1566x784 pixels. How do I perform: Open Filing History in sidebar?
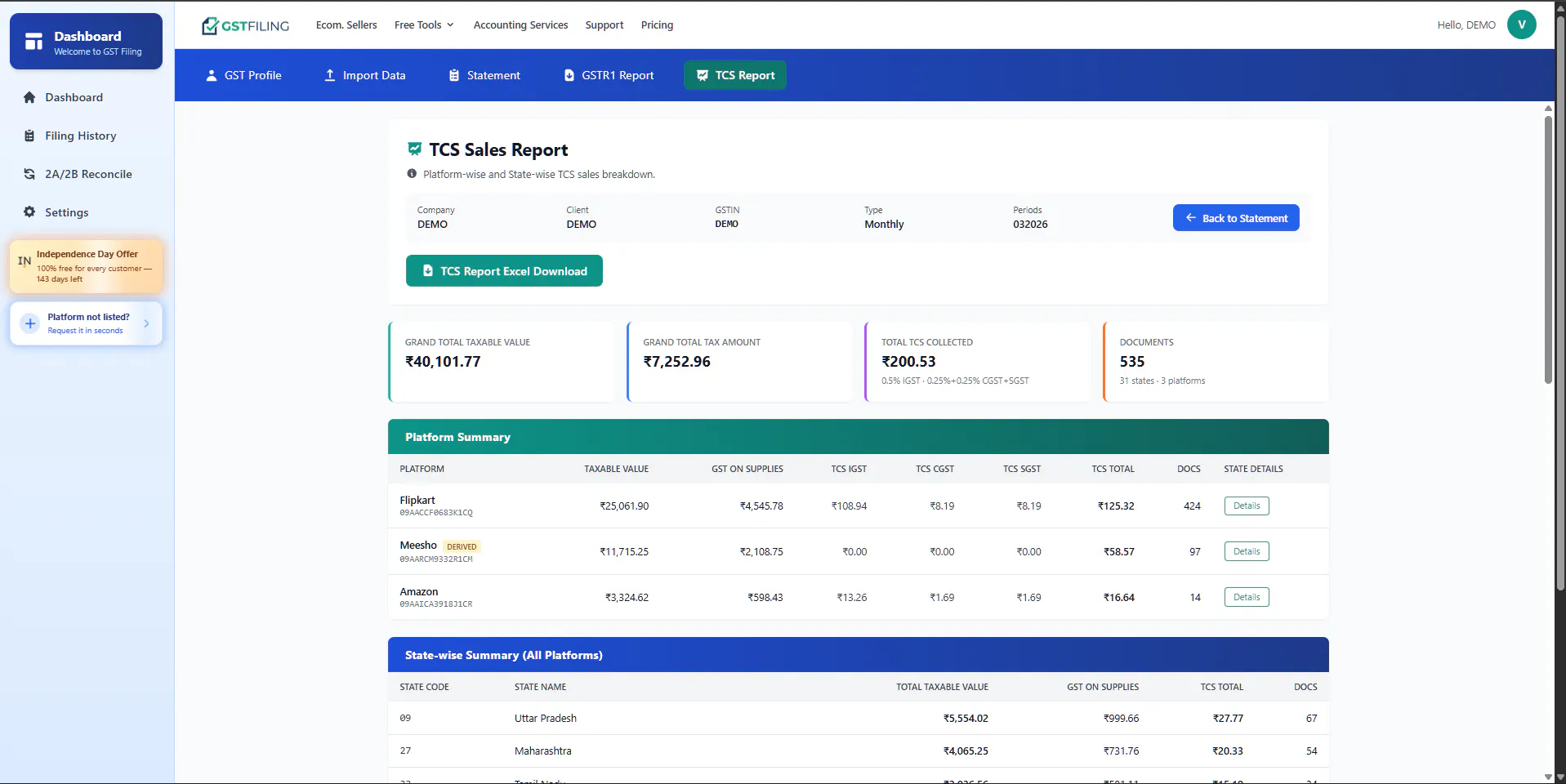[x=87, y=136]
